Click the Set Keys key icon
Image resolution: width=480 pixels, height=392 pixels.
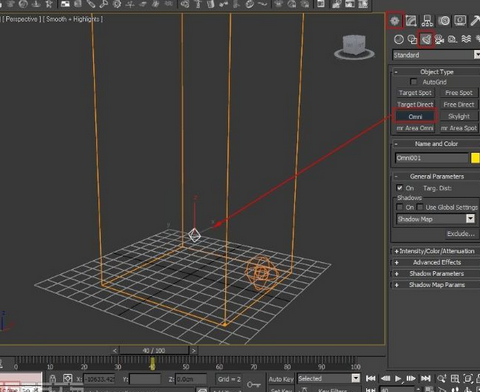(x=253, y=384)
